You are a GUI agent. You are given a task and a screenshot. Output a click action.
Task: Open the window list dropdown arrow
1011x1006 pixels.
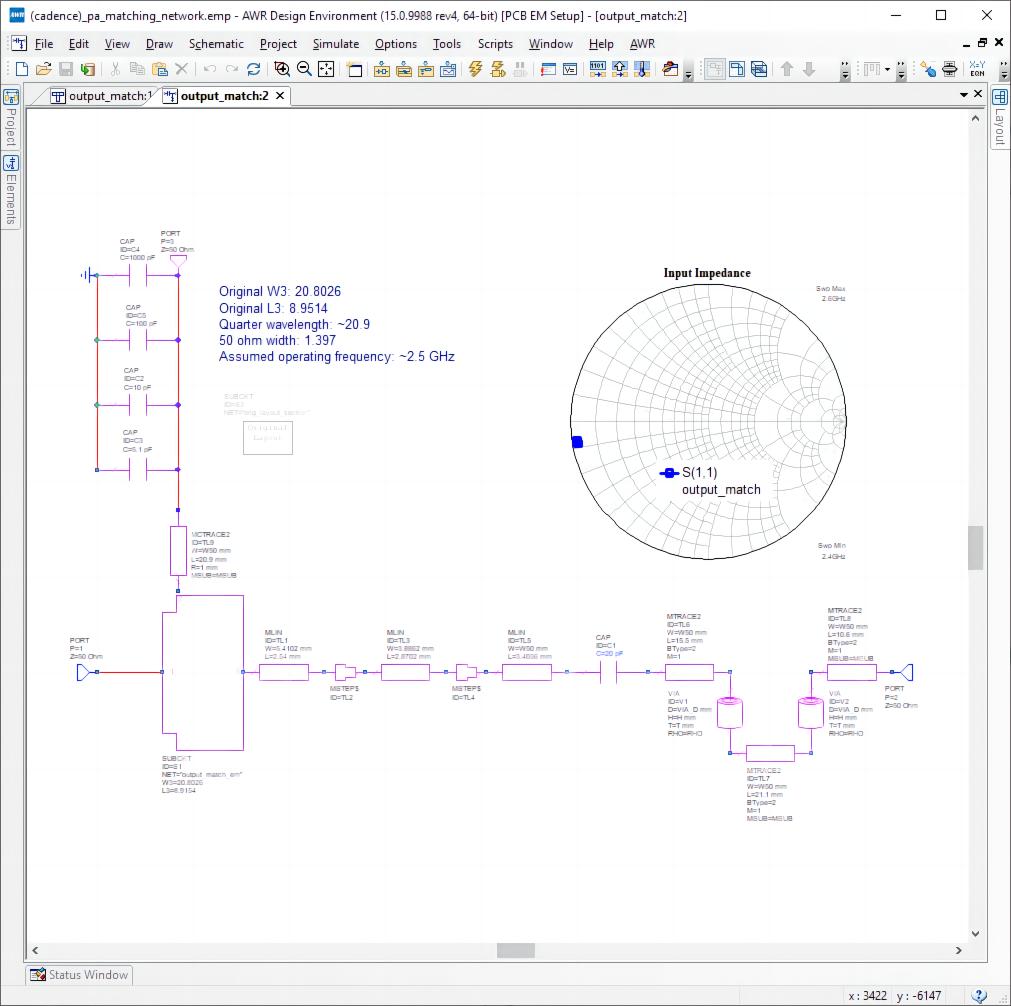(964, 95)
